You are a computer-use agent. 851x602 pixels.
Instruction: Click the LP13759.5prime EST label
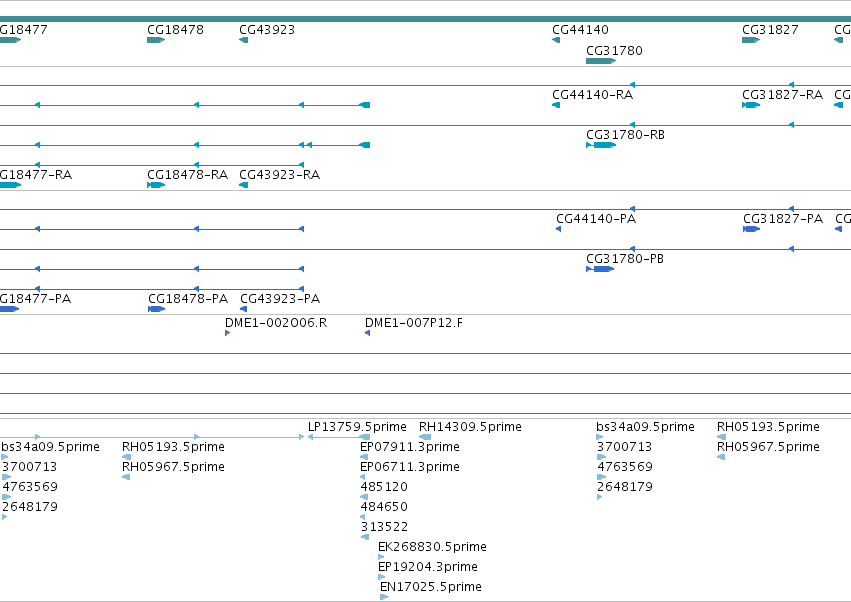click(357, 427)
